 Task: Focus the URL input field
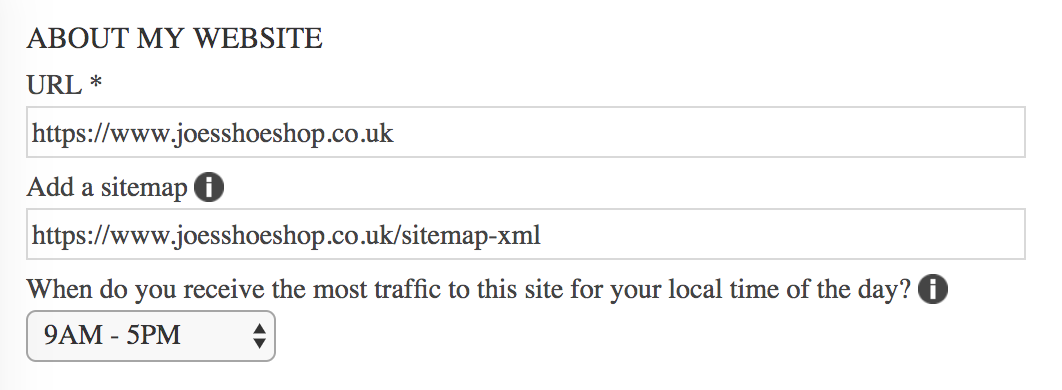pos(526,132)
